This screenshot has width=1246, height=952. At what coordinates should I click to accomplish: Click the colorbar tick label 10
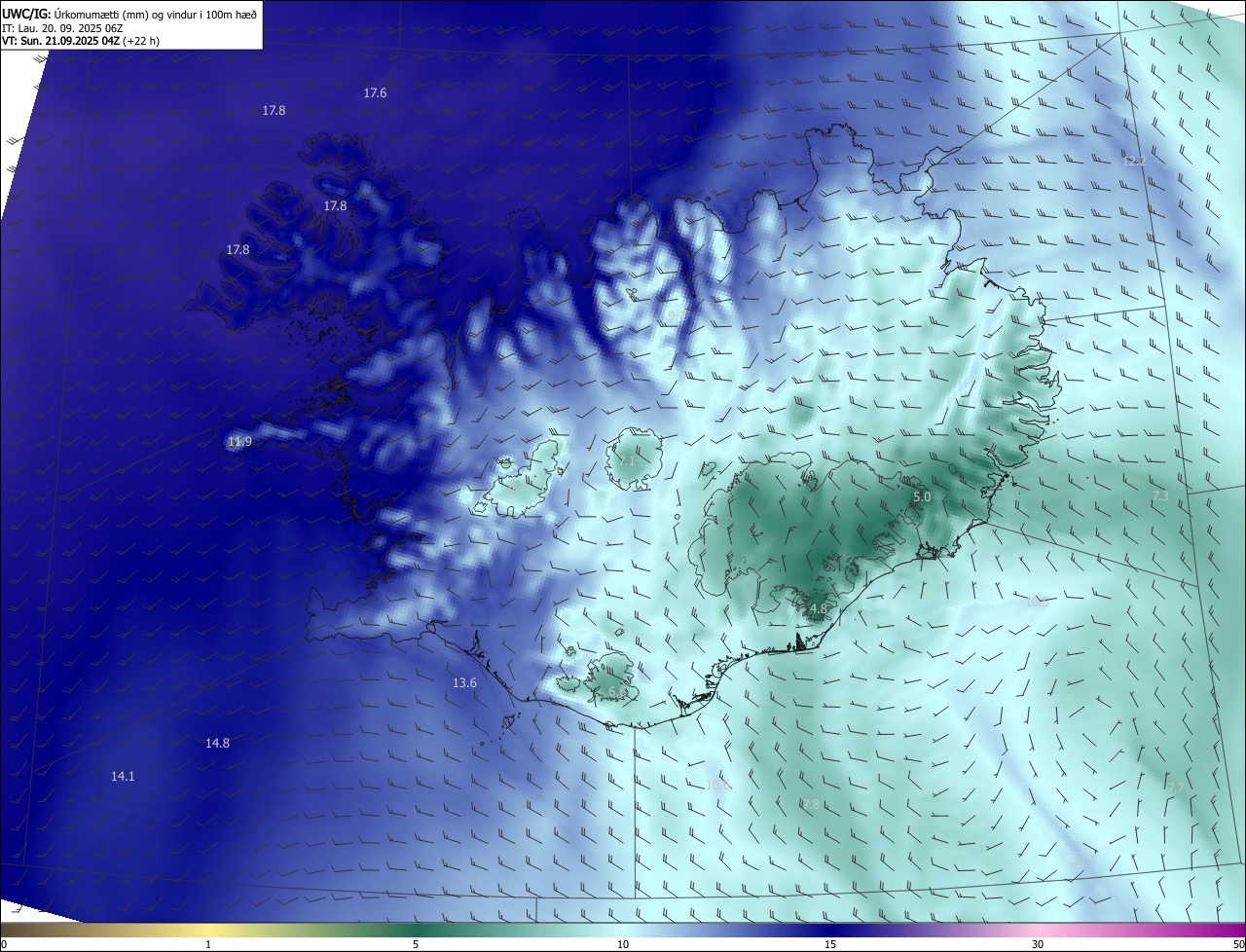pyautogui.click(x=623, y=945)
